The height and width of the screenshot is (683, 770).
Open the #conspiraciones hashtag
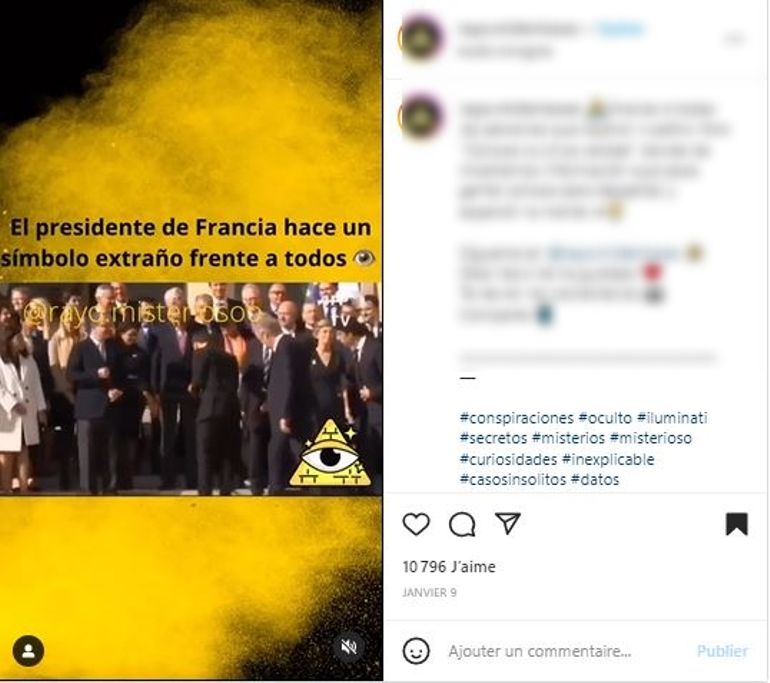[x=517, y=418]
